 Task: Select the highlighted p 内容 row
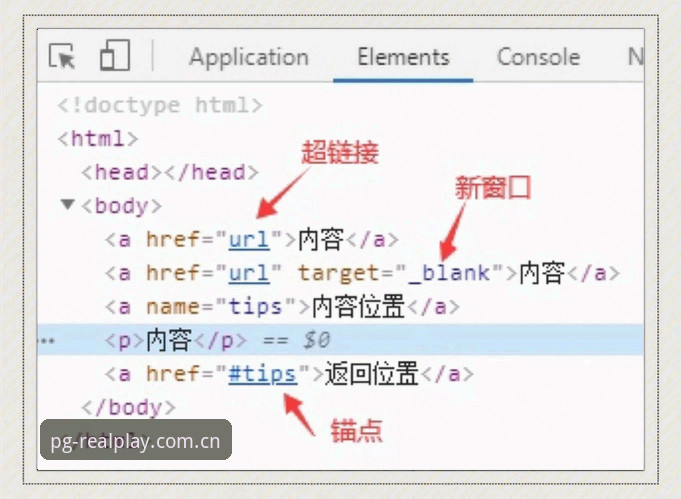coord(340,340)
